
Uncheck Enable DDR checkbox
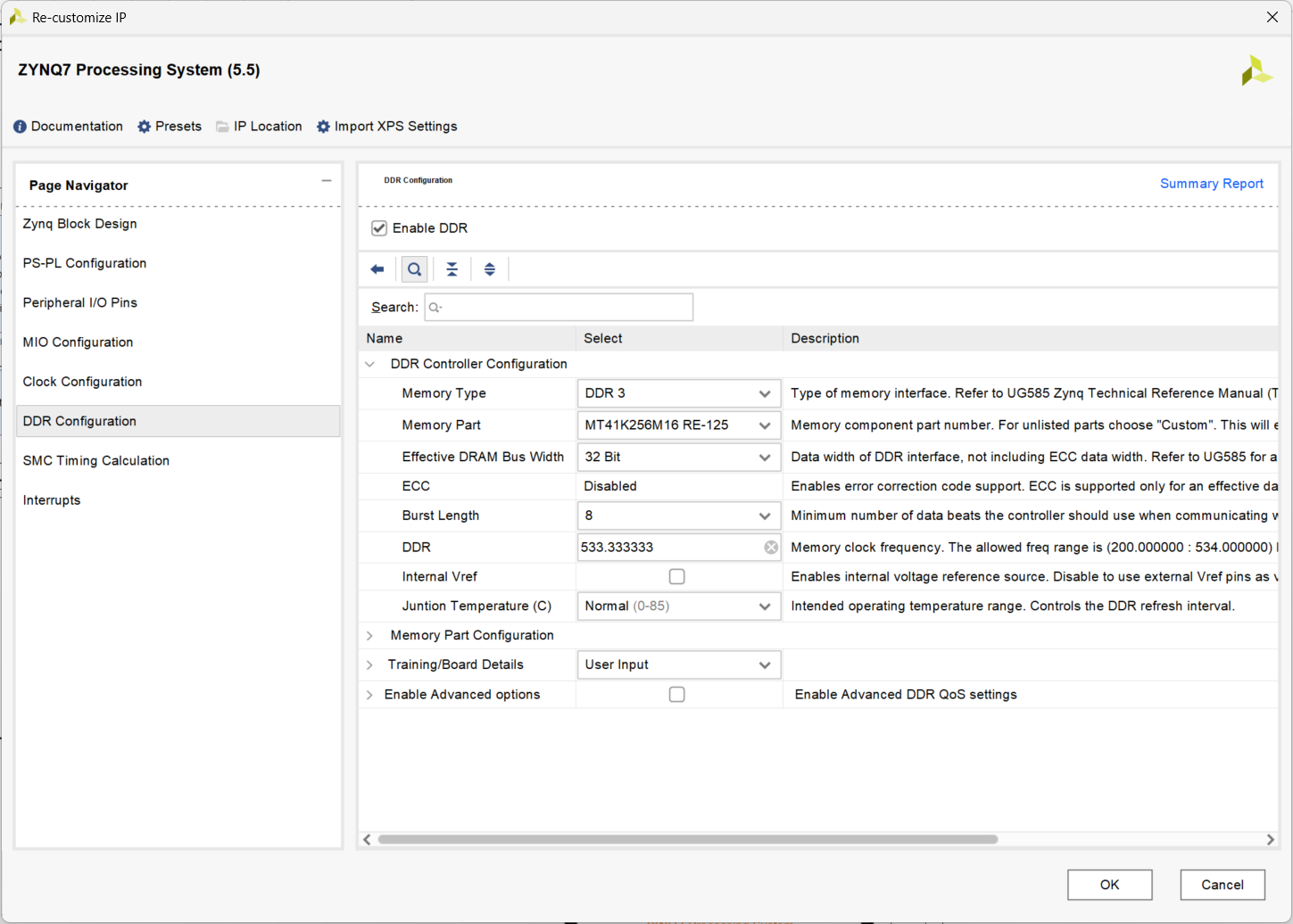point(379,228)
